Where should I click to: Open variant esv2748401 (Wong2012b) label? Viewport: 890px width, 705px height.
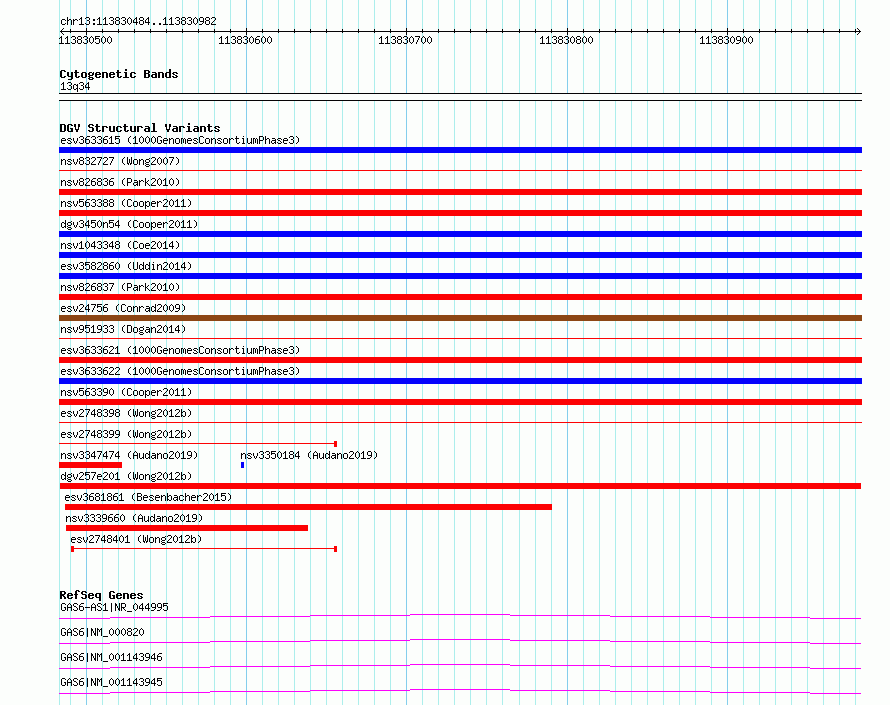pyautogui.click(x=136, y=539)
